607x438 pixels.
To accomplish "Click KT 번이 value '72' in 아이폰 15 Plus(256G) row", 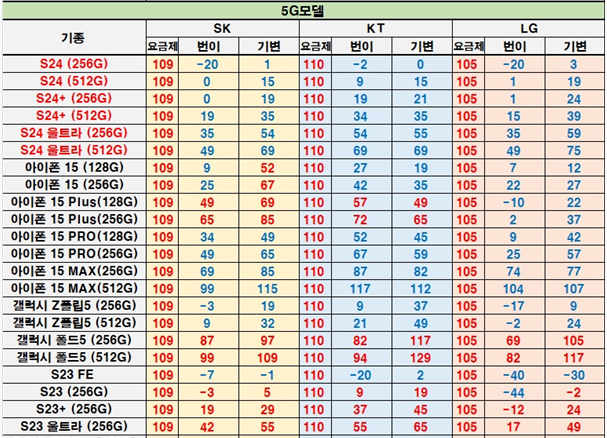I will 360,220.
